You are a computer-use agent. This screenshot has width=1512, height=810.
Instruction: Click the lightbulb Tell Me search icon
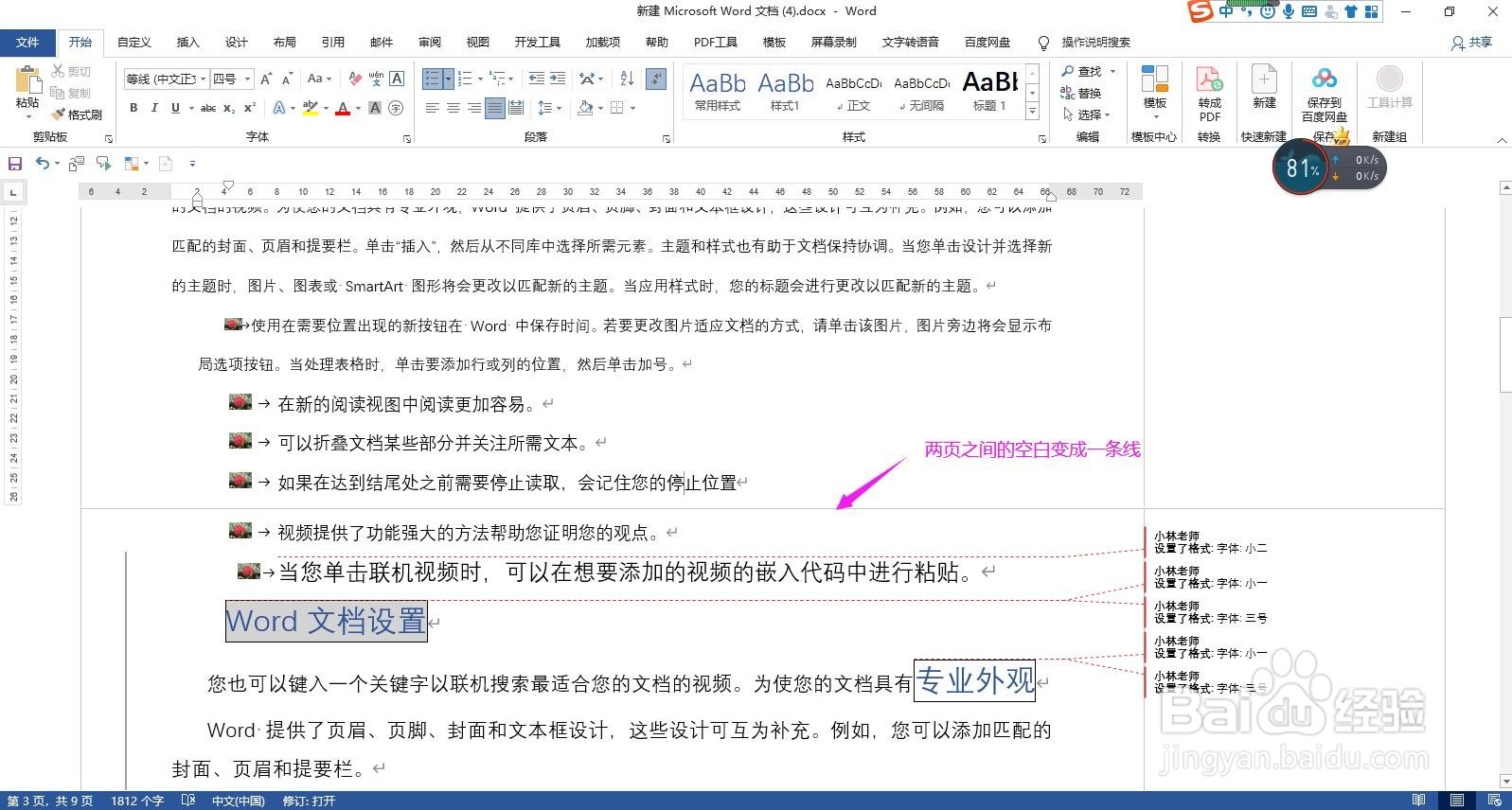click(x=1043, y=43)
